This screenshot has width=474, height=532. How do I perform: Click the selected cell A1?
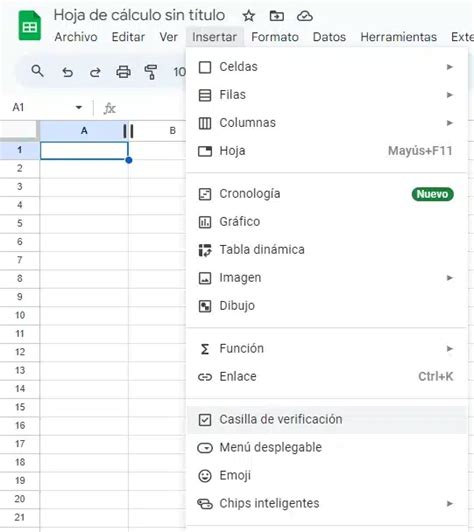click(84, 151)
